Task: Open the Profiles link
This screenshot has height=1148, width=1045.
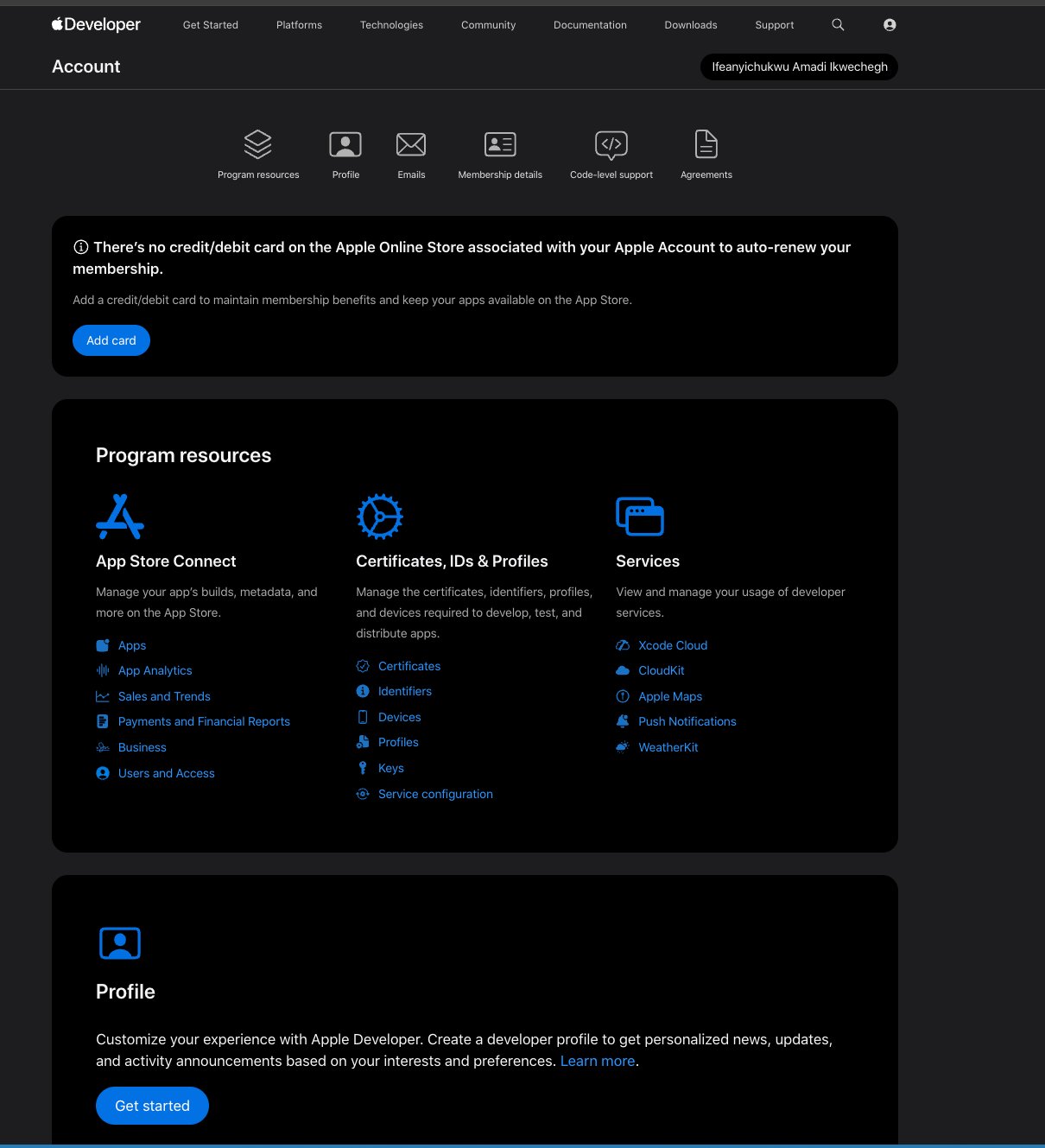Action: [398, 742]
